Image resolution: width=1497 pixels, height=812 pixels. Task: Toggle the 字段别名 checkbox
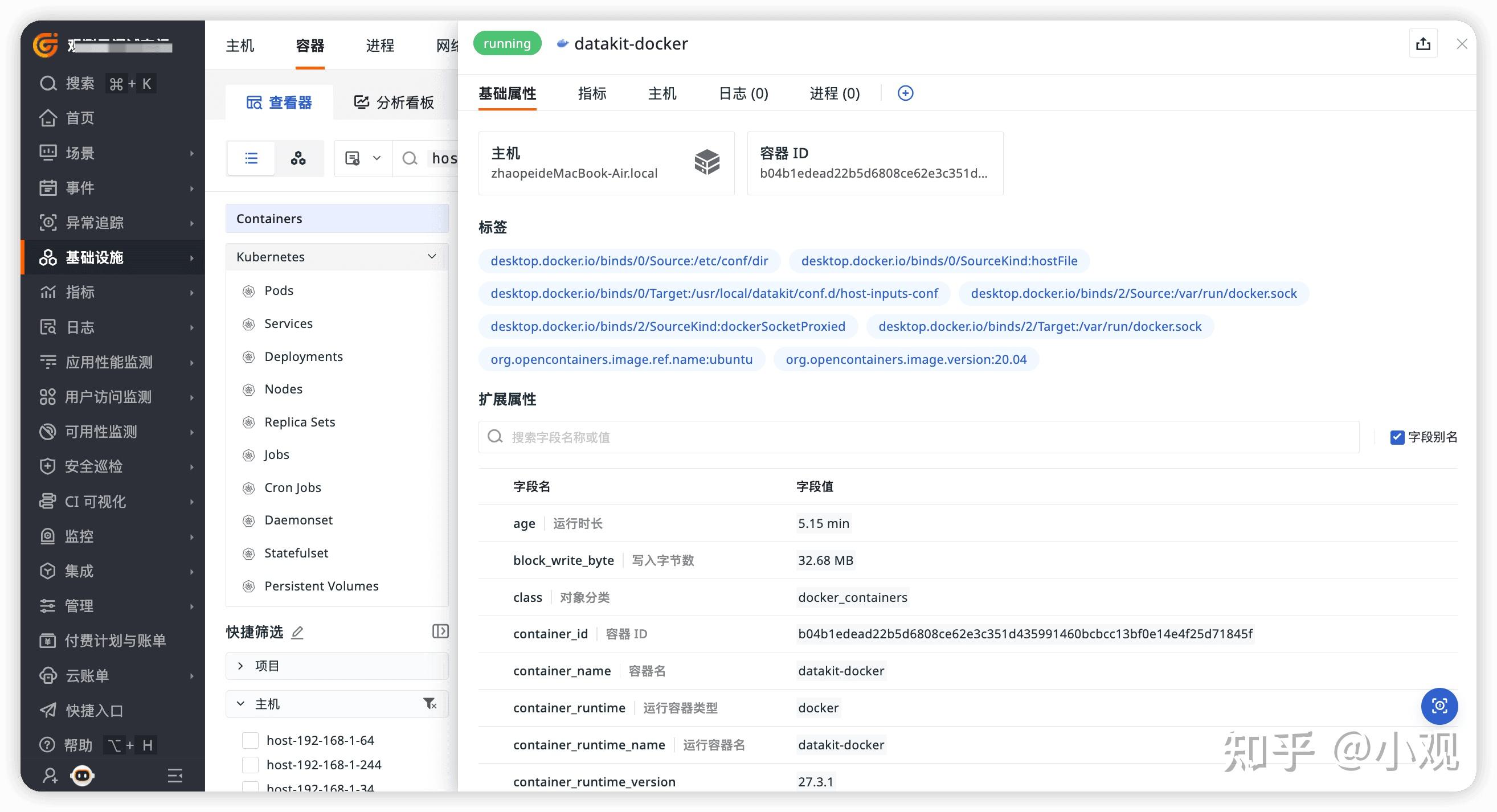[1398, 437]
